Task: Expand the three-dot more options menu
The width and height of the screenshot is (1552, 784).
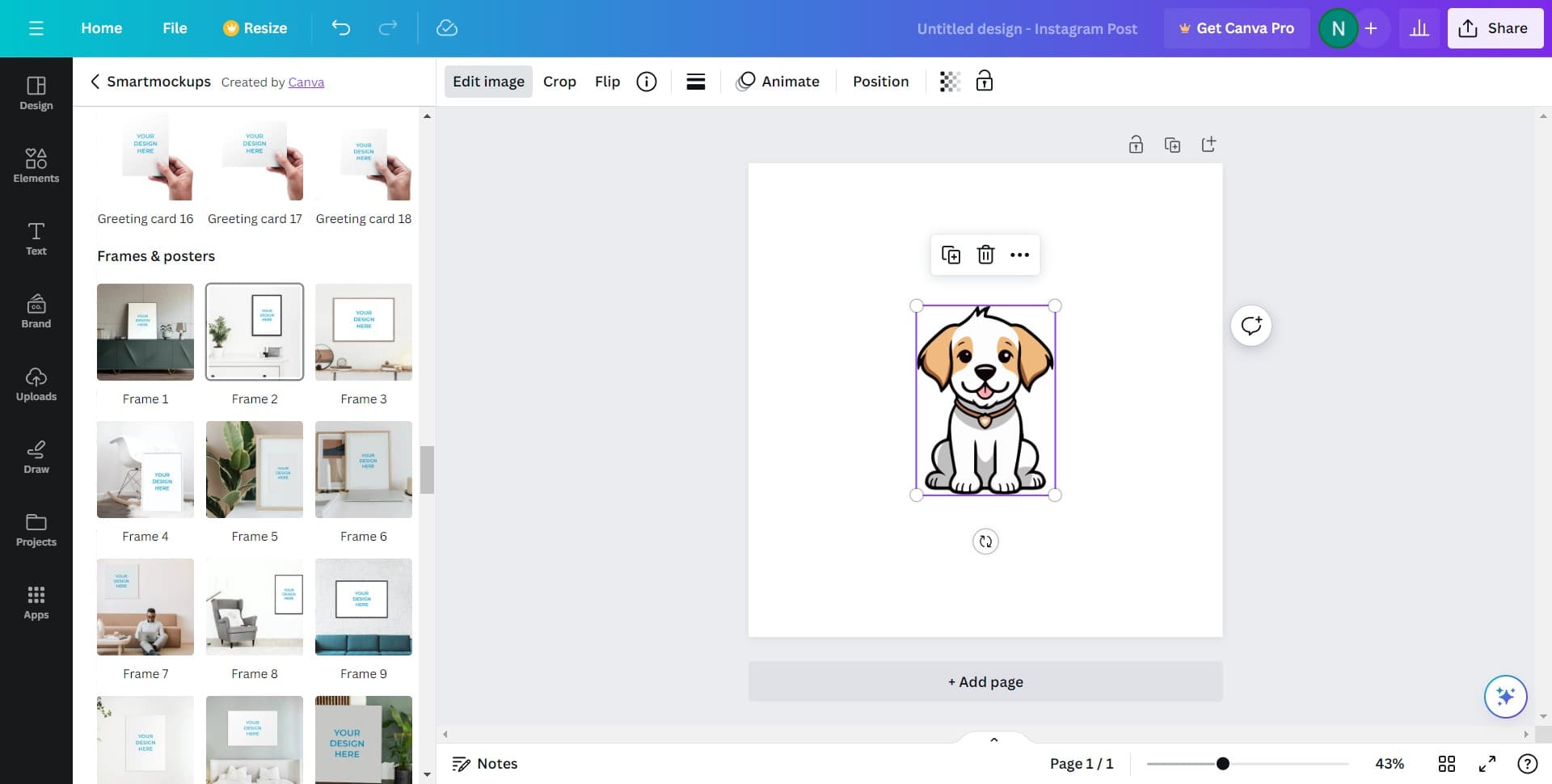Action: pyautogui.click(x=1019, y=255)
